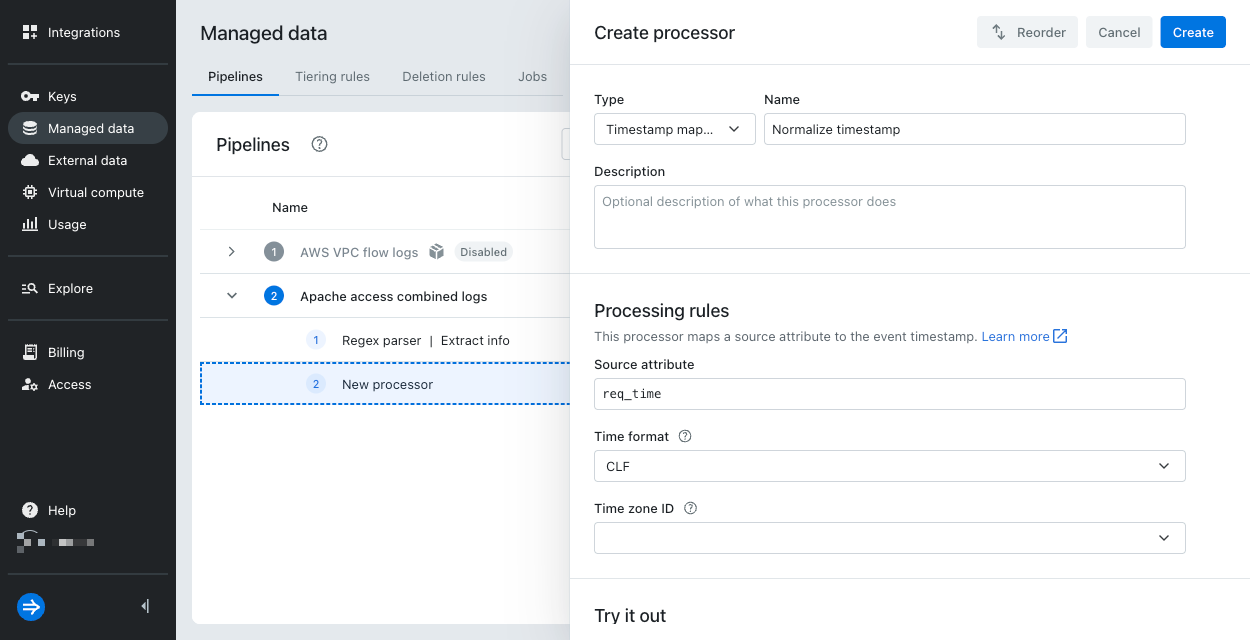Open Integrations from the sidebar icon
Viewport: 1250px width, 640px height.
30,32
